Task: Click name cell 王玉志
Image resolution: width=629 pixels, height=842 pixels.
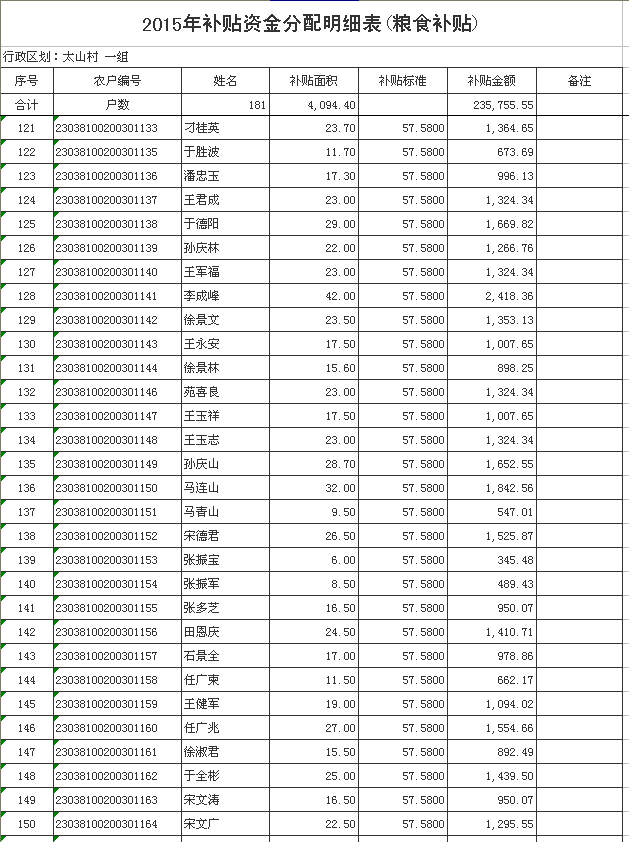Action: (x=226, y=440)
